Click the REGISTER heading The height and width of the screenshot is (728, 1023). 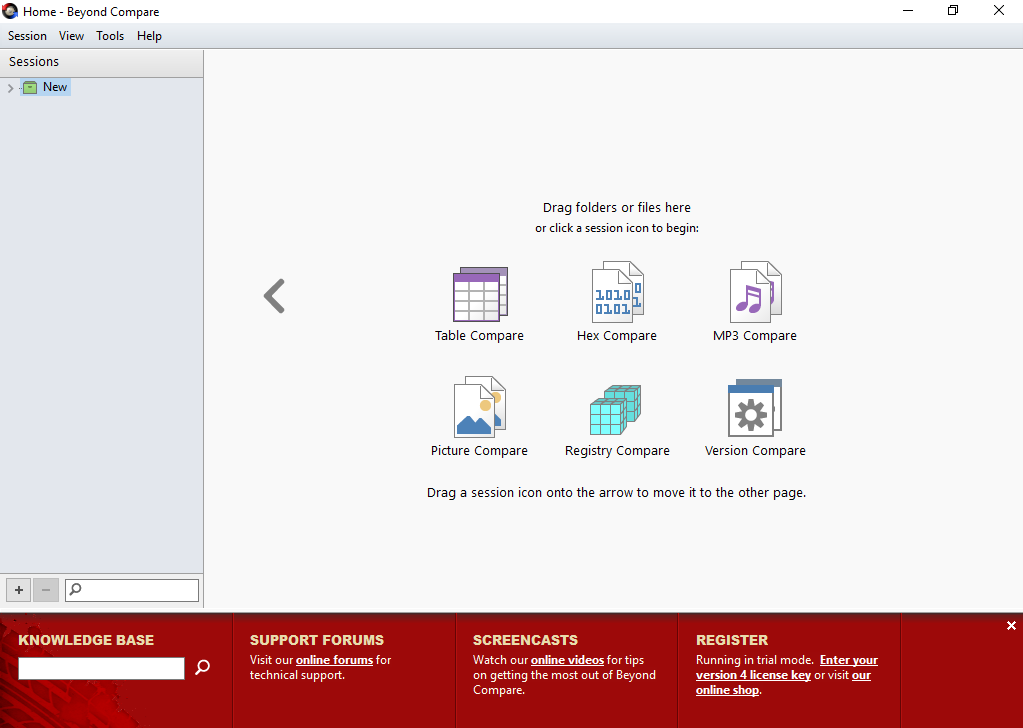tap(732, 640)
